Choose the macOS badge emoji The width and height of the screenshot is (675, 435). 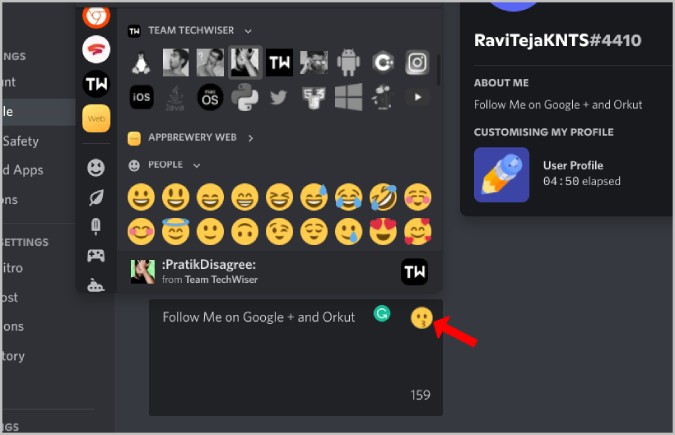(x=210, y=97)
